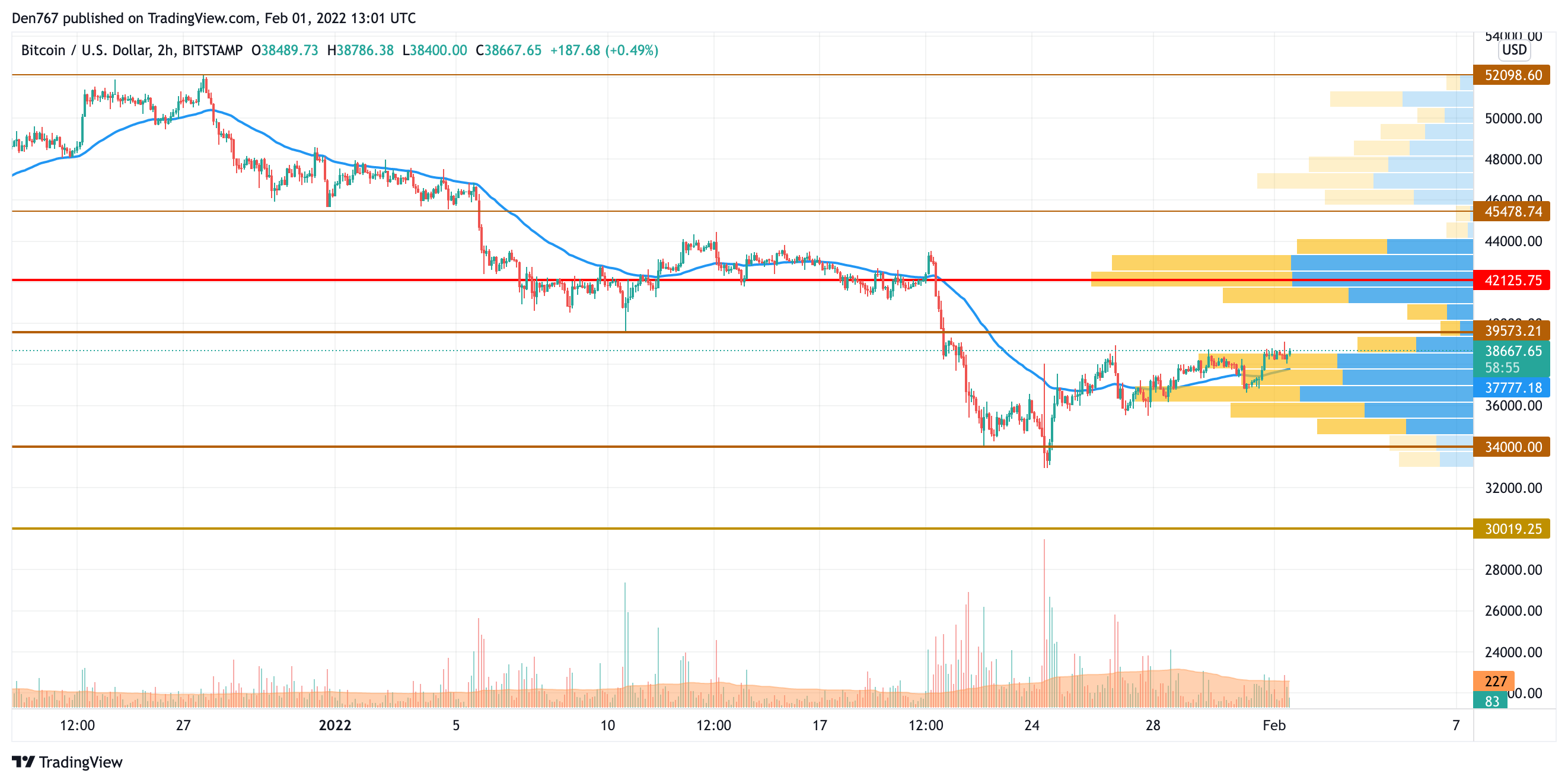Screen dimensions: 1568x783
Task: Click the USD currency button
Action: click(x=1514, y=50)
